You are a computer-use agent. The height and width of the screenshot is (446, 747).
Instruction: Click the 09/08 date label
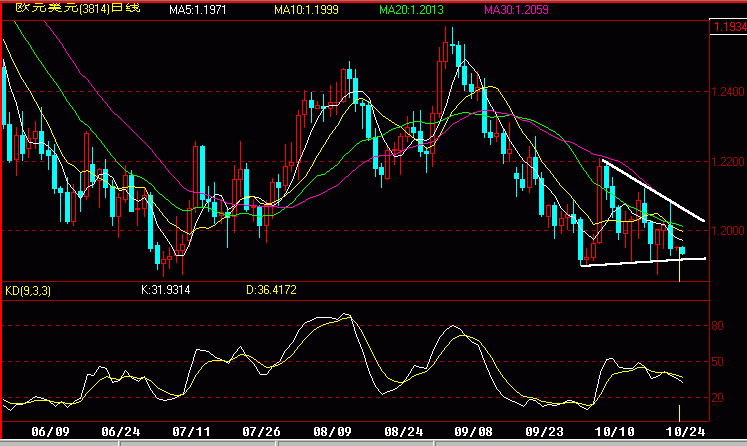pyautogui.click(x=473, y=432)
